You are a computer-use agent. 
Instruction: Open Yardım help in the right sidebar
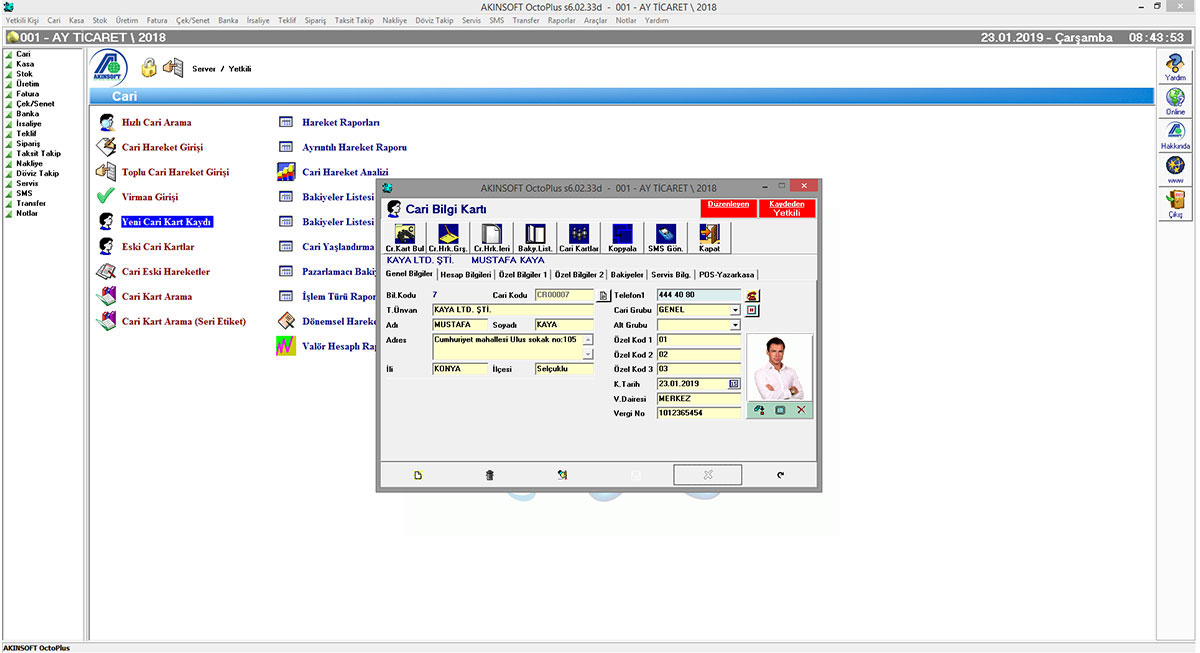click(1176, 68)
